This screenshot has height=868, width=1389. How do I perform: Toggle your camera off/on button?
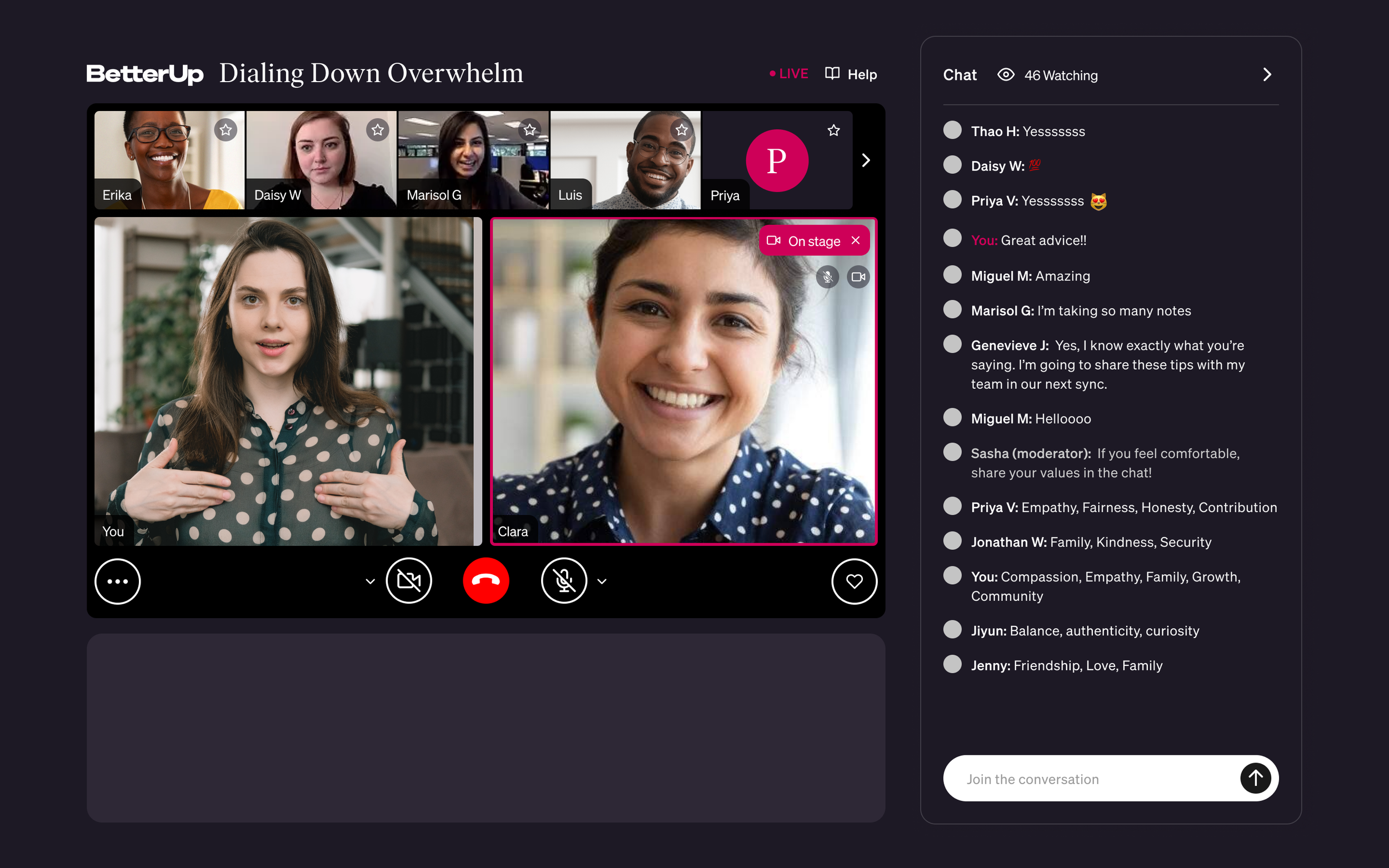[x=409, y=581]
